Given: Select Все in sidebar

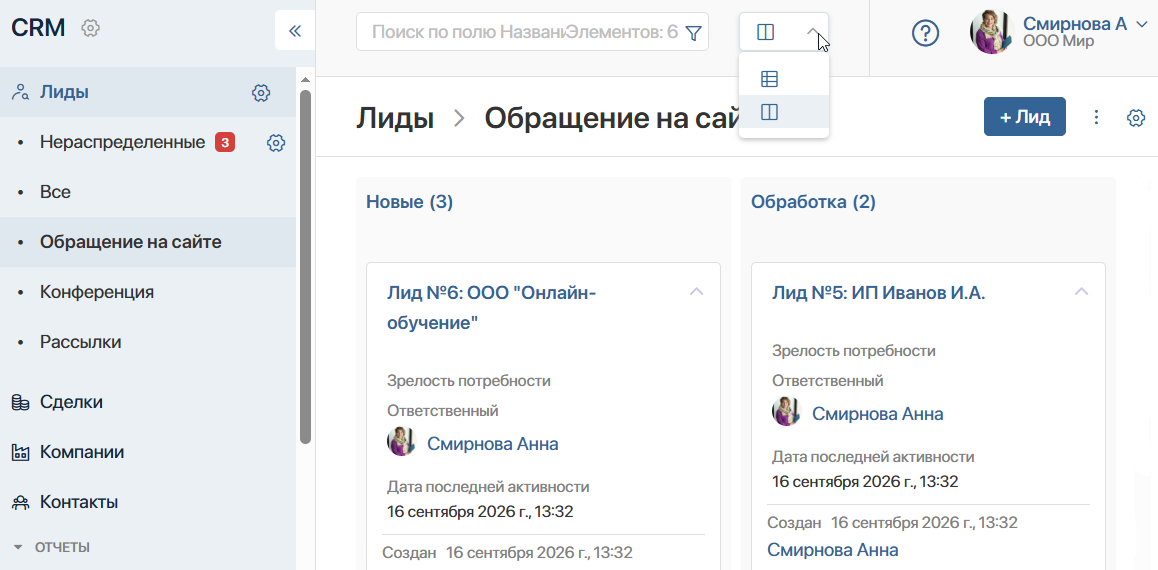Looking at the screenshot, I should pyautogui.click(x=55, y=192).
